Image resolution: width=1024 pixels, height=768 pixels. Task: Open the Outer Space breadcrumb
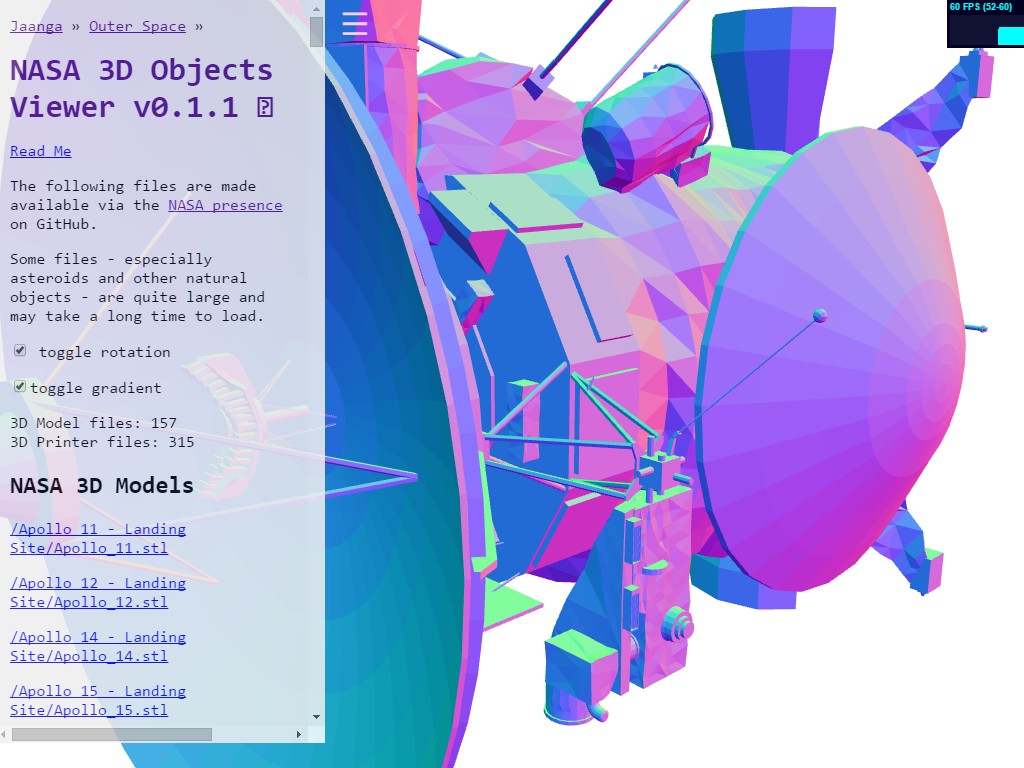point(137,26)
